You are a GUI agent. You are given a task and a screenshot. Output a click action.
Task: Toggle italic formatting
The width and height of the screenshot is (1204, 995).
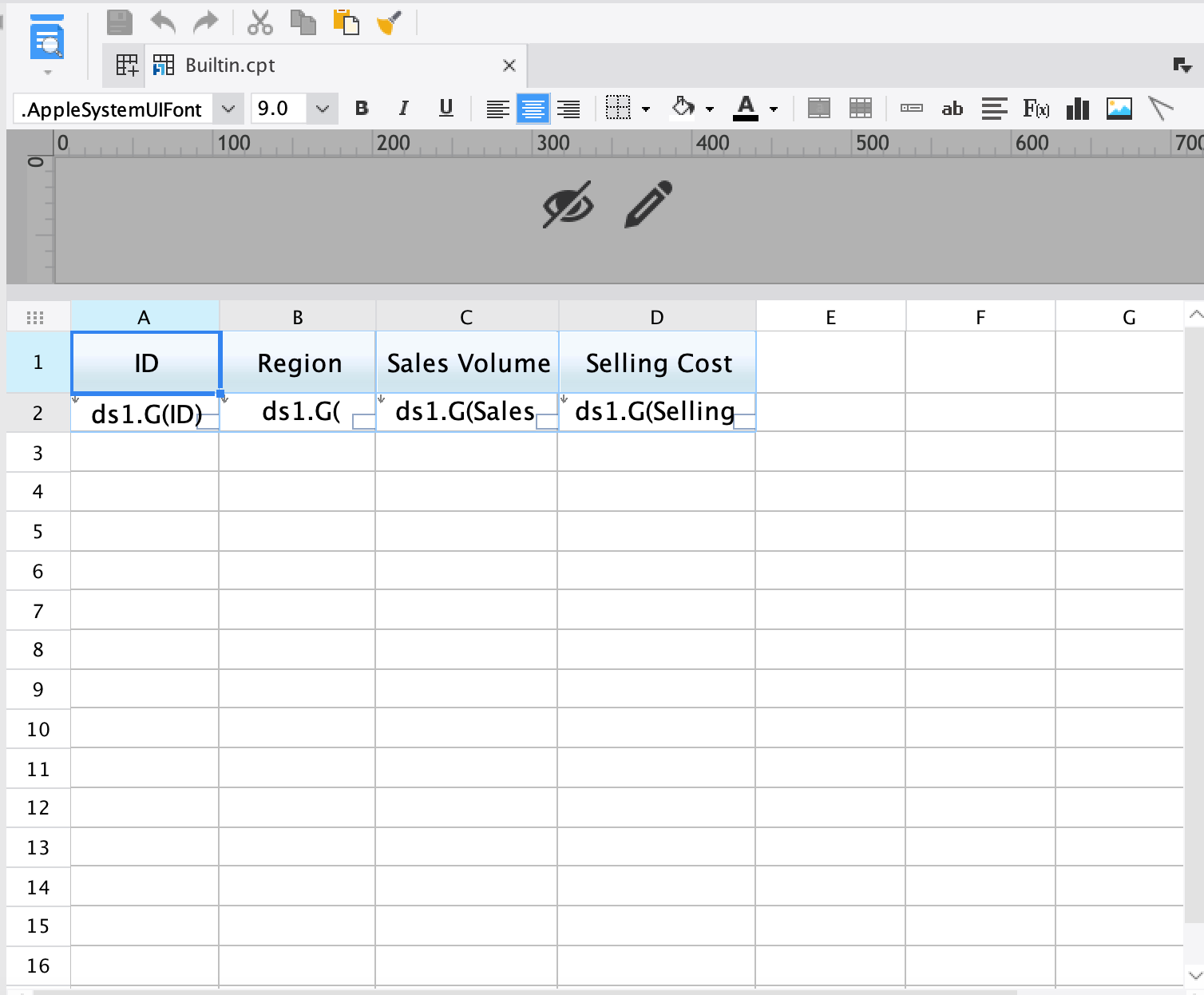coord(403,108)
